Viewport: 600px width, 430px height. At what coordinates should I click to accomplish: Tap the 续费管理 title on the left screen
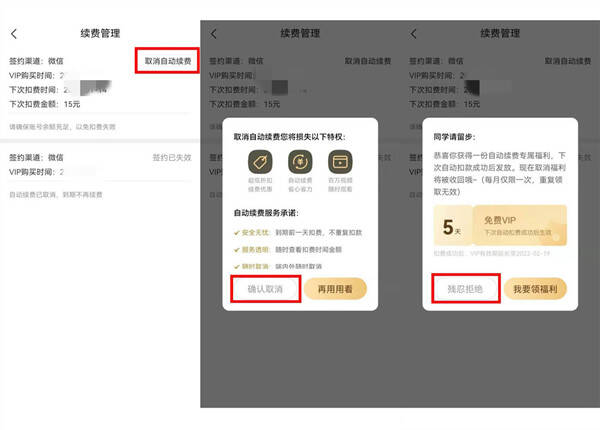point(100,33)
